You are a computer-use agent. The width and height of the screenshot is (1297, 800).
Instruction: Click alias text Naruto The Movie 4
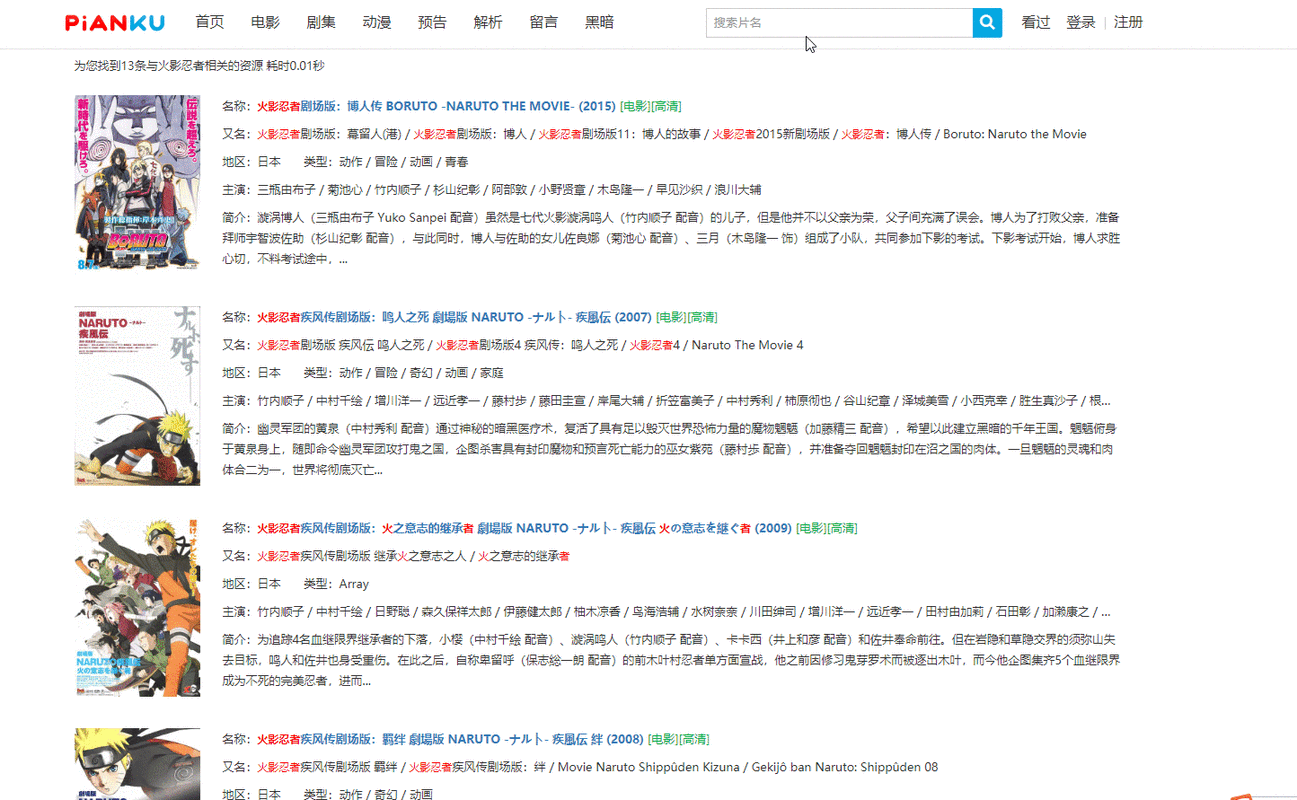click(747, 345)
